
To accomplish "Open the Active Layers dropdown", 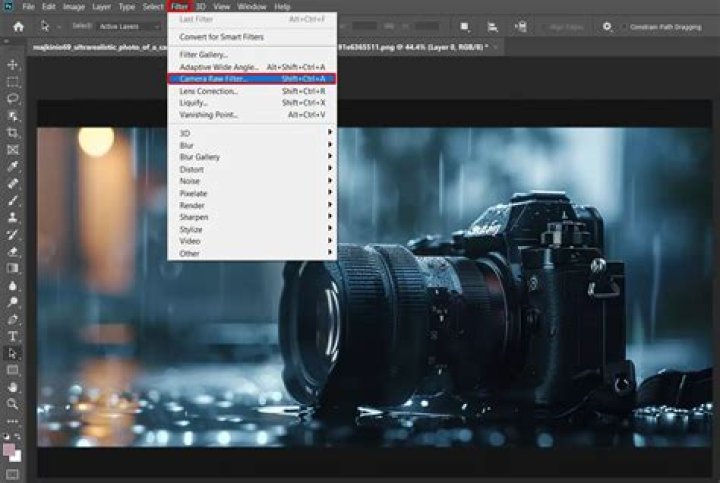I will click(x=129, y=27).
